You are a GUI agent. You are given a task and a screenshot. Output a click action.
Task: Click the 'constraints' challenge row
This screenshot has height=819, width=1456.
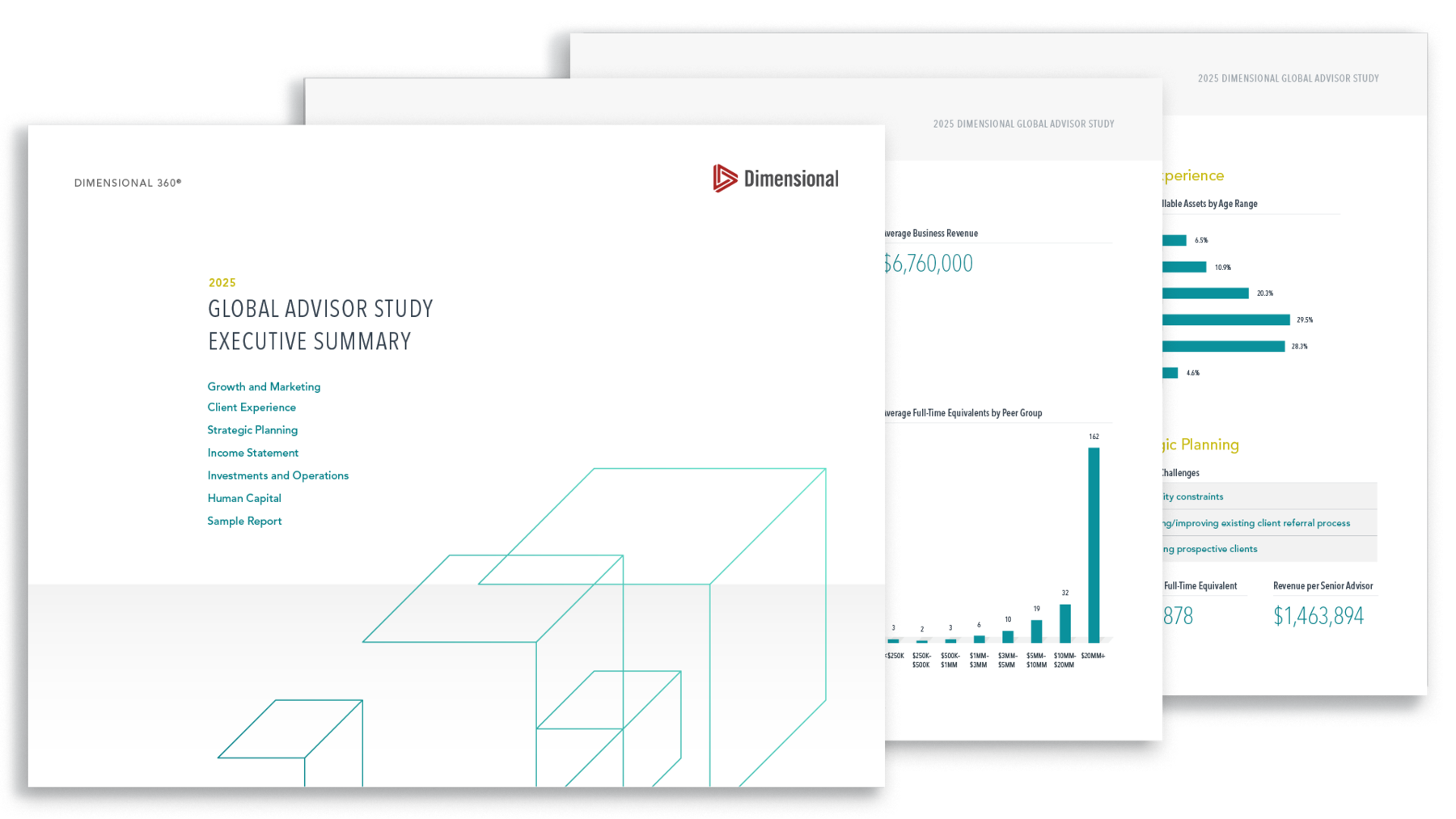[1270, 496]
